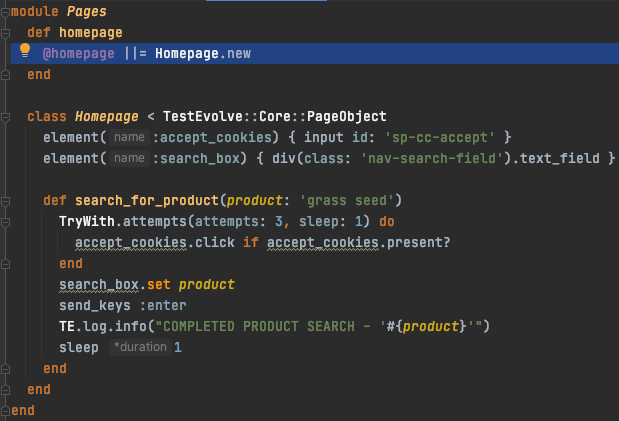Screen dimensions: 619x421
Task: Click the 'search_for_product' method name
Action: click(x=146, y=201)
